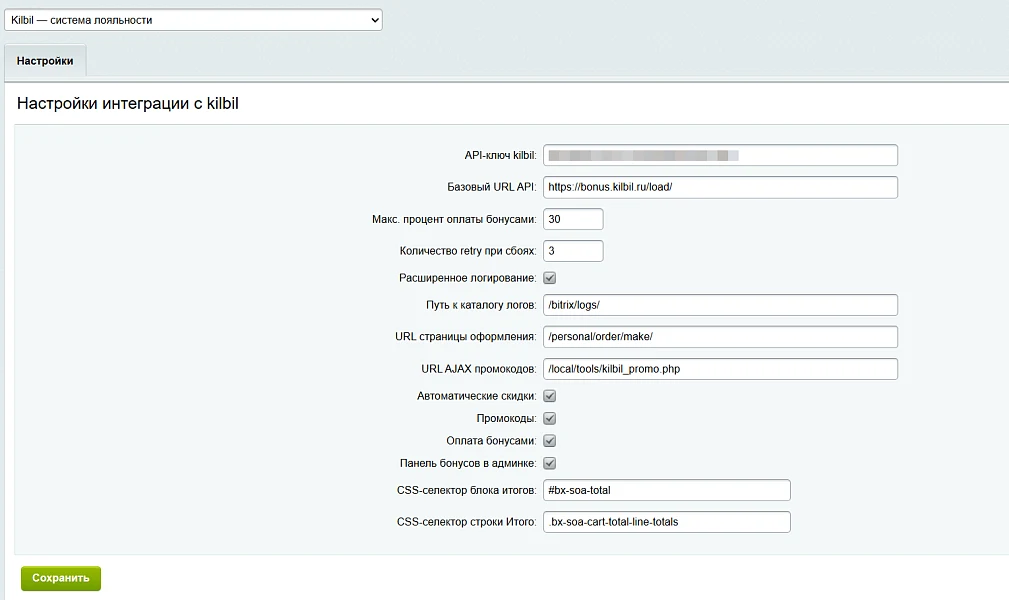Click the URL страницы оформления label

[x=465, y=337]
